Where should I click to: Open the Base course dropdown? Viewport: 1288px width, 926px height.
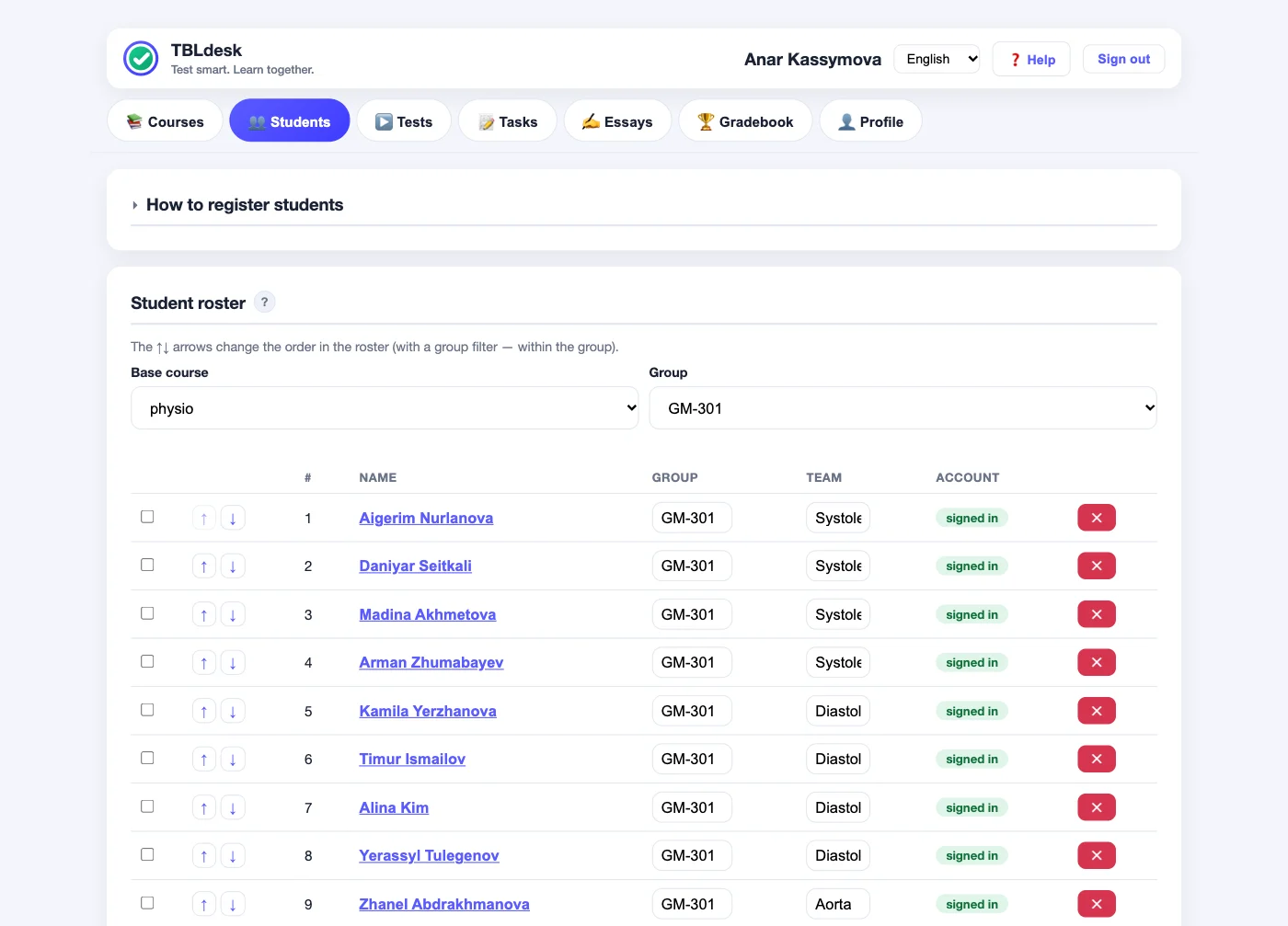pyautogui.click(x=385, y=408)
